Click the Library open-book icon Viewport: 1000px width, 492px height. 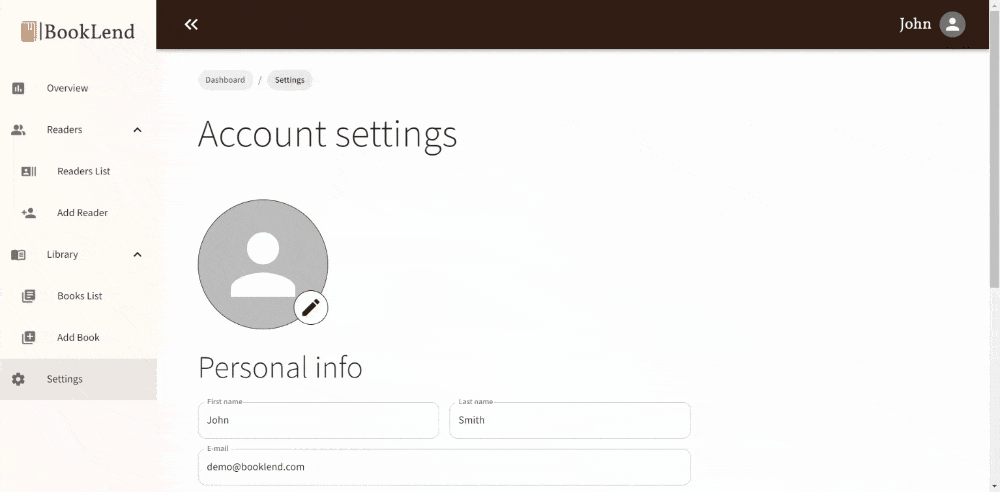coord(18,255)
